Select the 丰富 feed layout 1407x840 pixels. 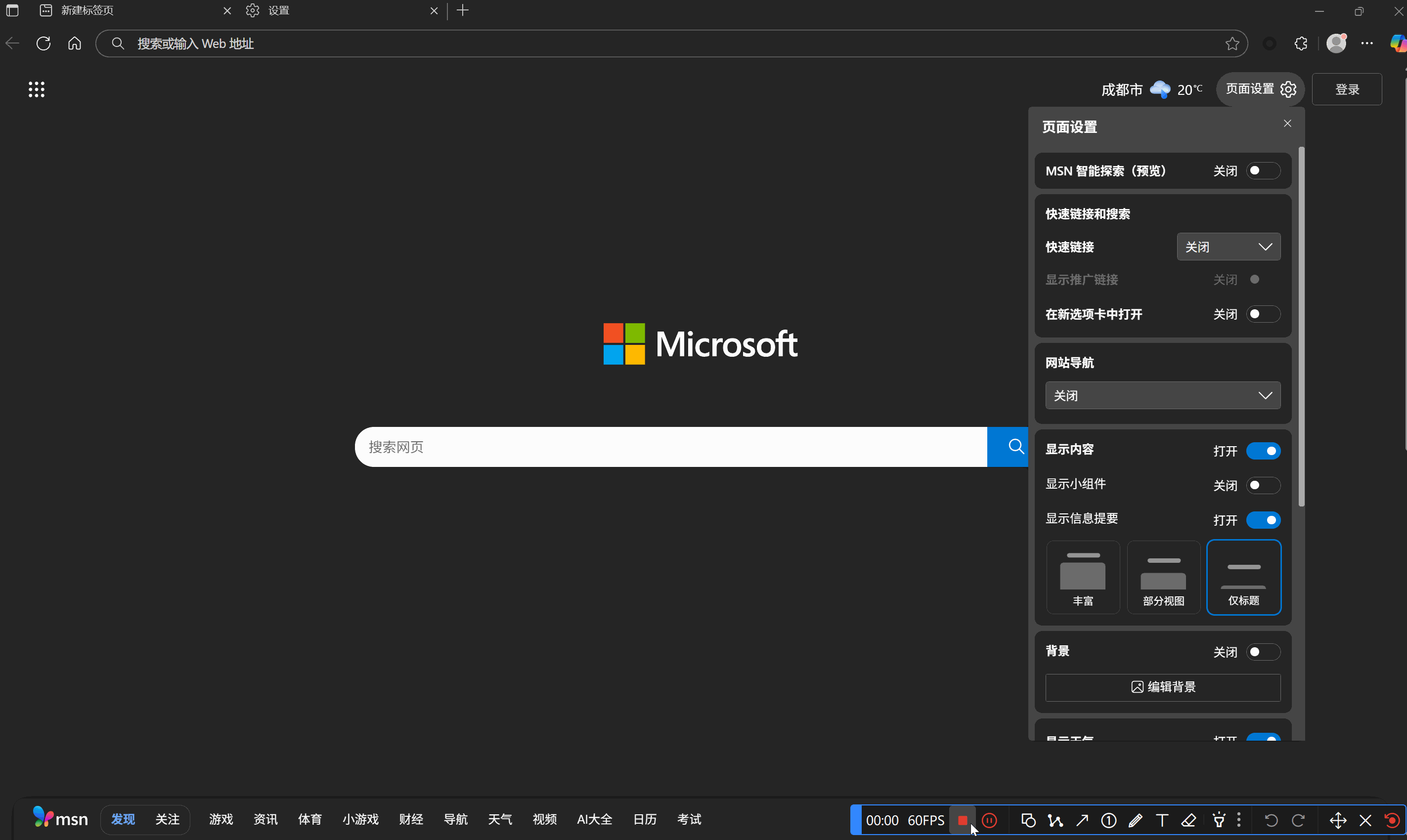1083,577
